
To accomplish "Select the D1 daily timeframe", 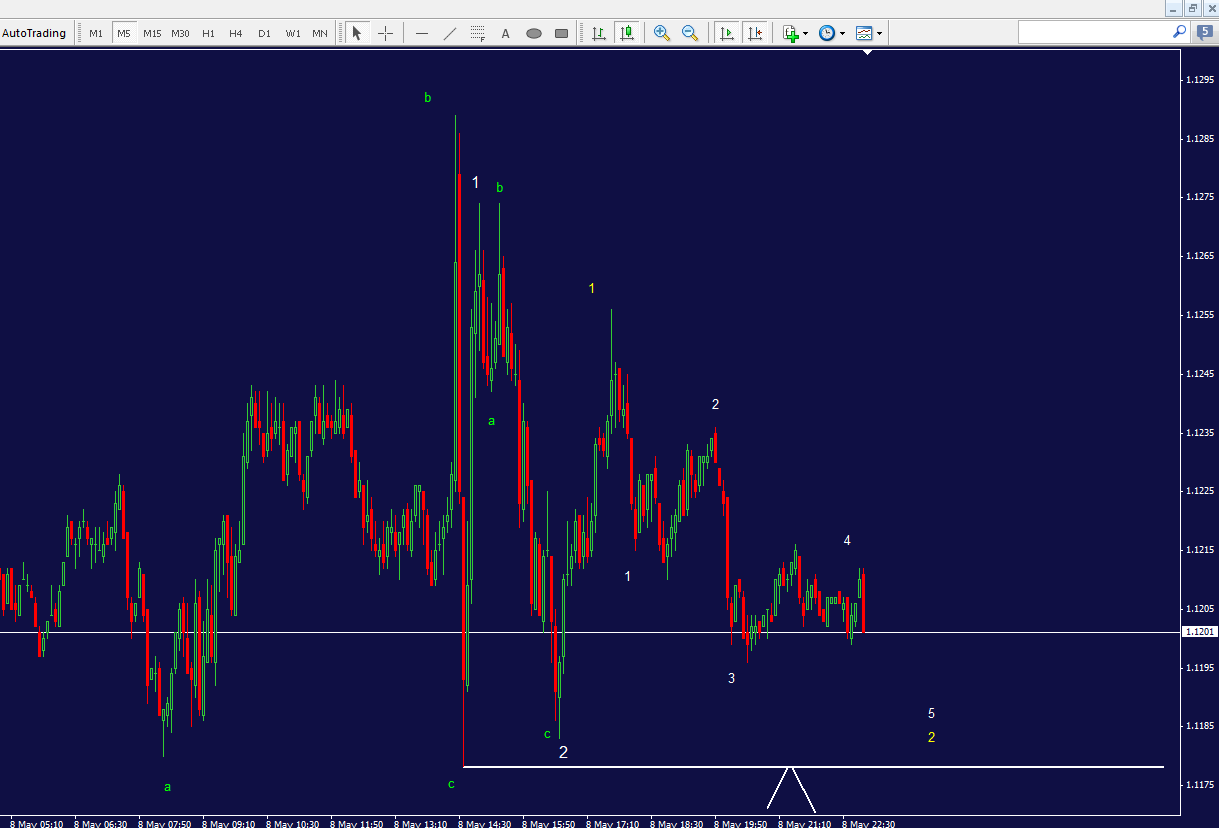I will [x=264, y=32].
